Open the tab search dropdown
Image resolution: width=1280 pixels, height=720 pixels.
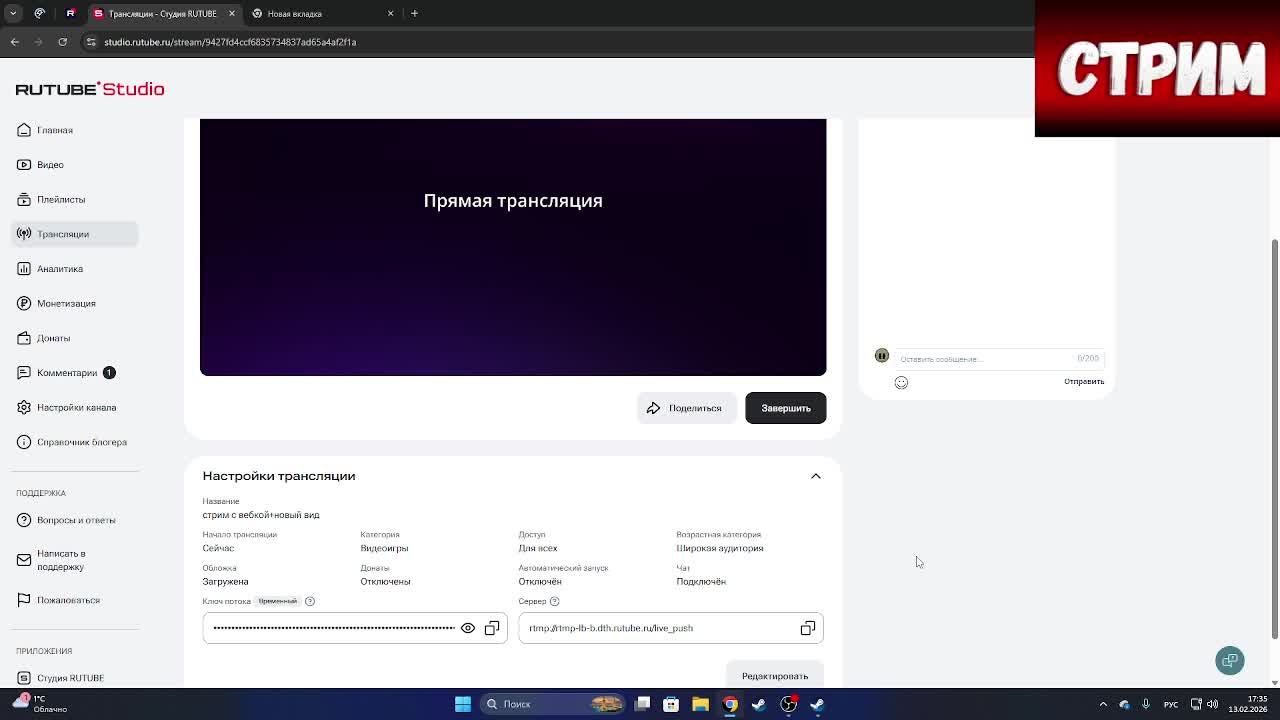(13, 14)
